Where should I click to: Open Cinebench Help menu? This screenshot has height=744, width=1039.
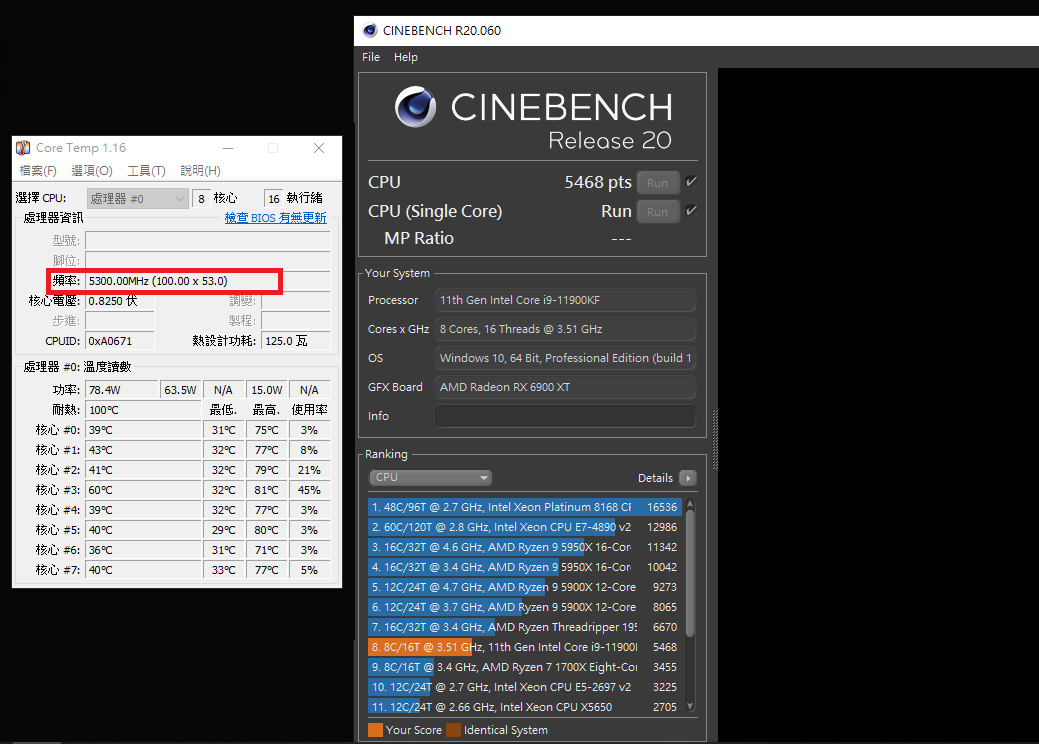[x=406, y=57]
